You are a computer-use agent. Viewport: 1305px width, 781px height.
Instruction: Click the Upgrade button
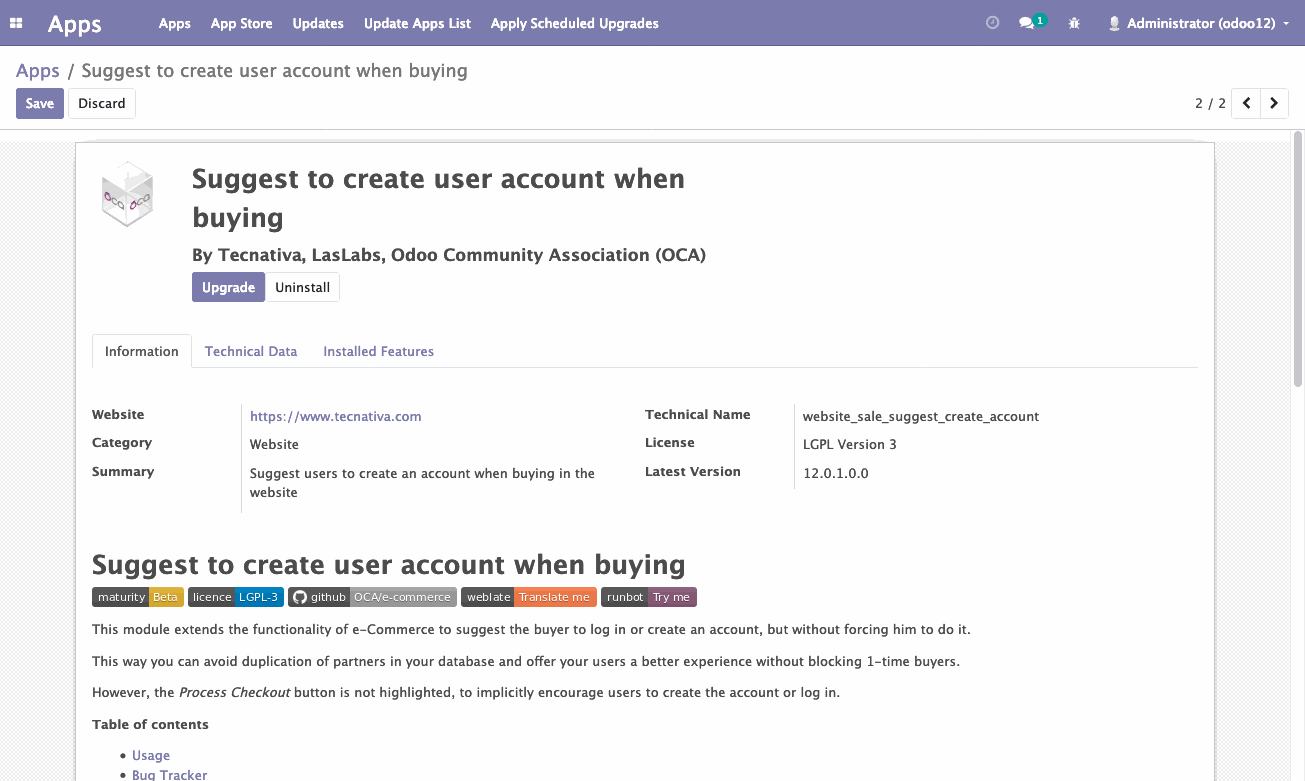coord(228,287)
